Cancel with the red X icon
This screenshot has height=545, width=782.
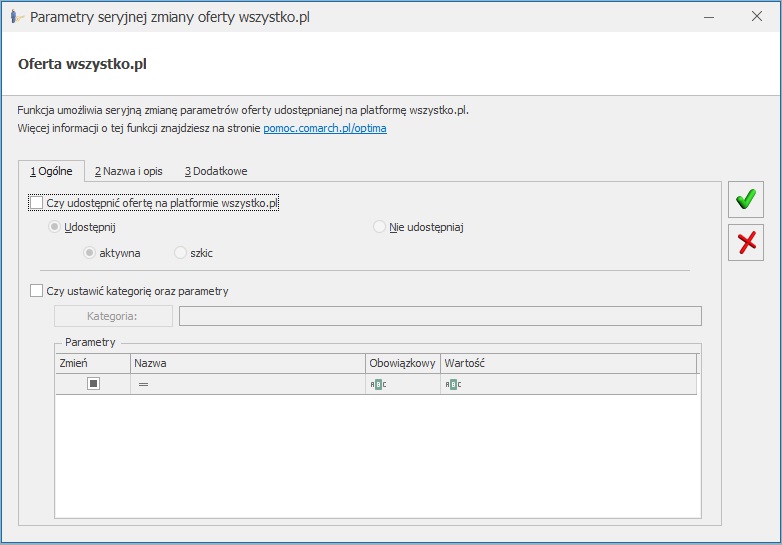(x=746, y=243)
